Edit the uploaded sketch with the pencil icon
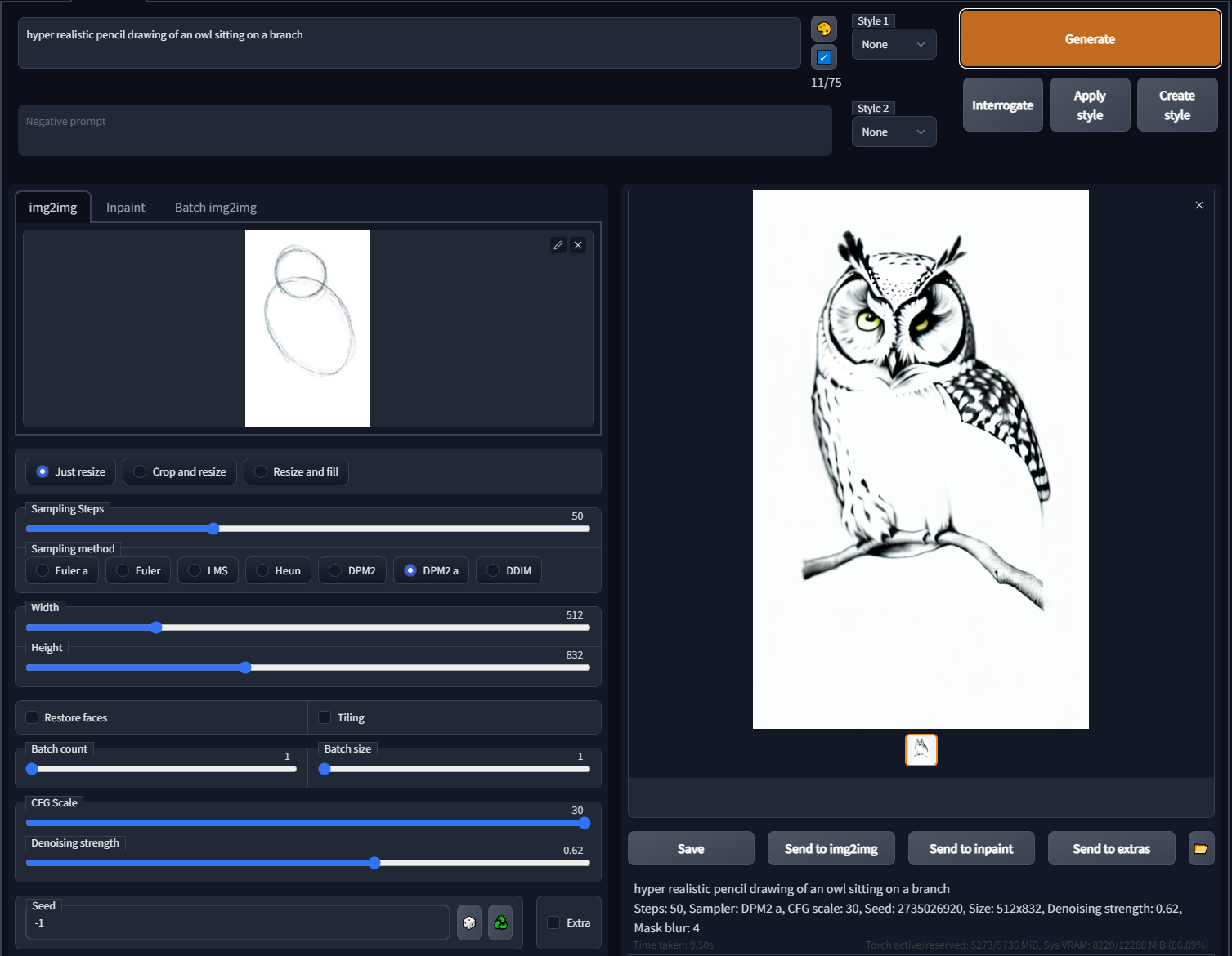 558,244
